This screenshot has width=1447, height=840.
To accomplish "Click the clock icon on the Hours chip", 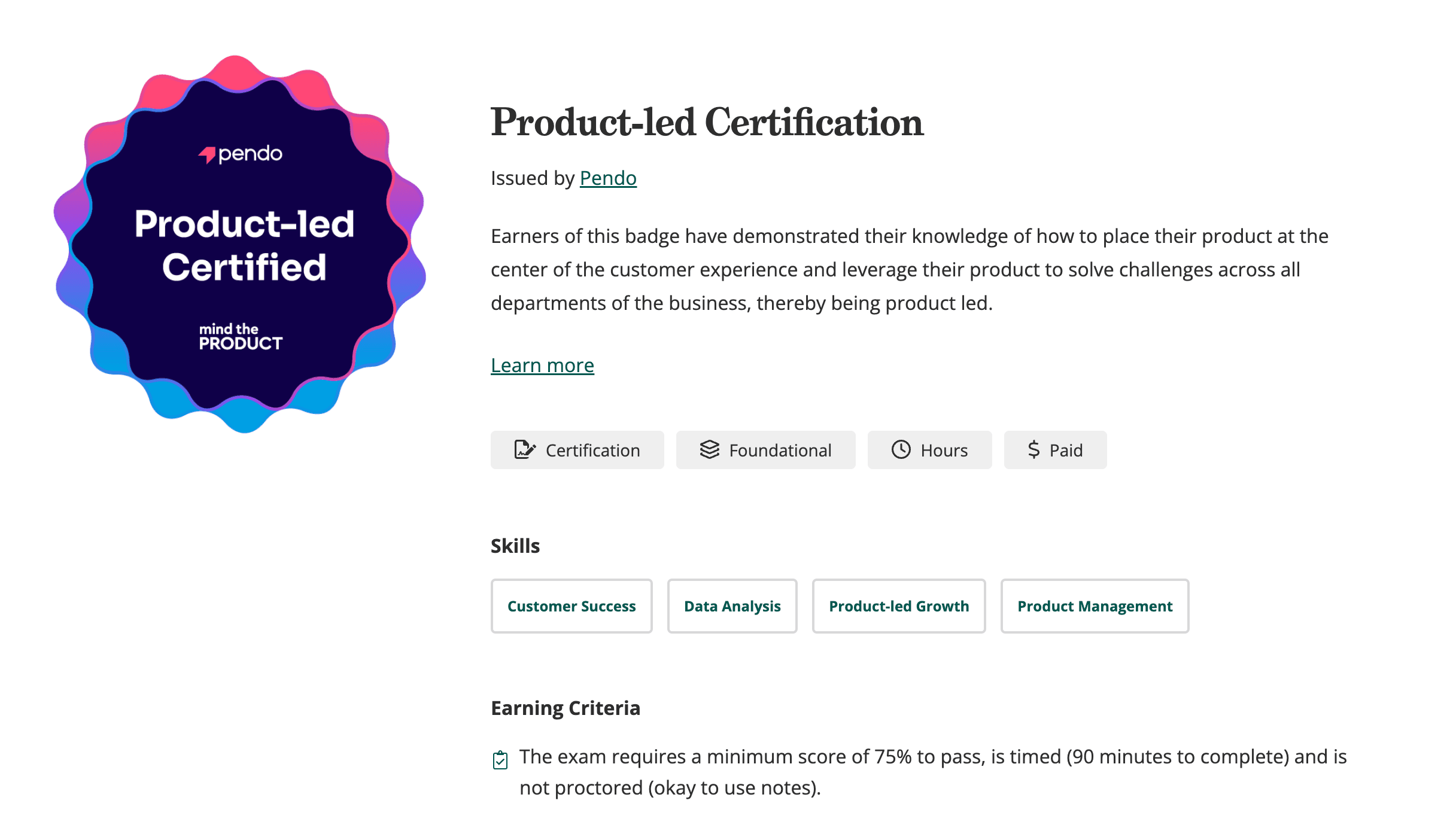I will click(900, 450).
